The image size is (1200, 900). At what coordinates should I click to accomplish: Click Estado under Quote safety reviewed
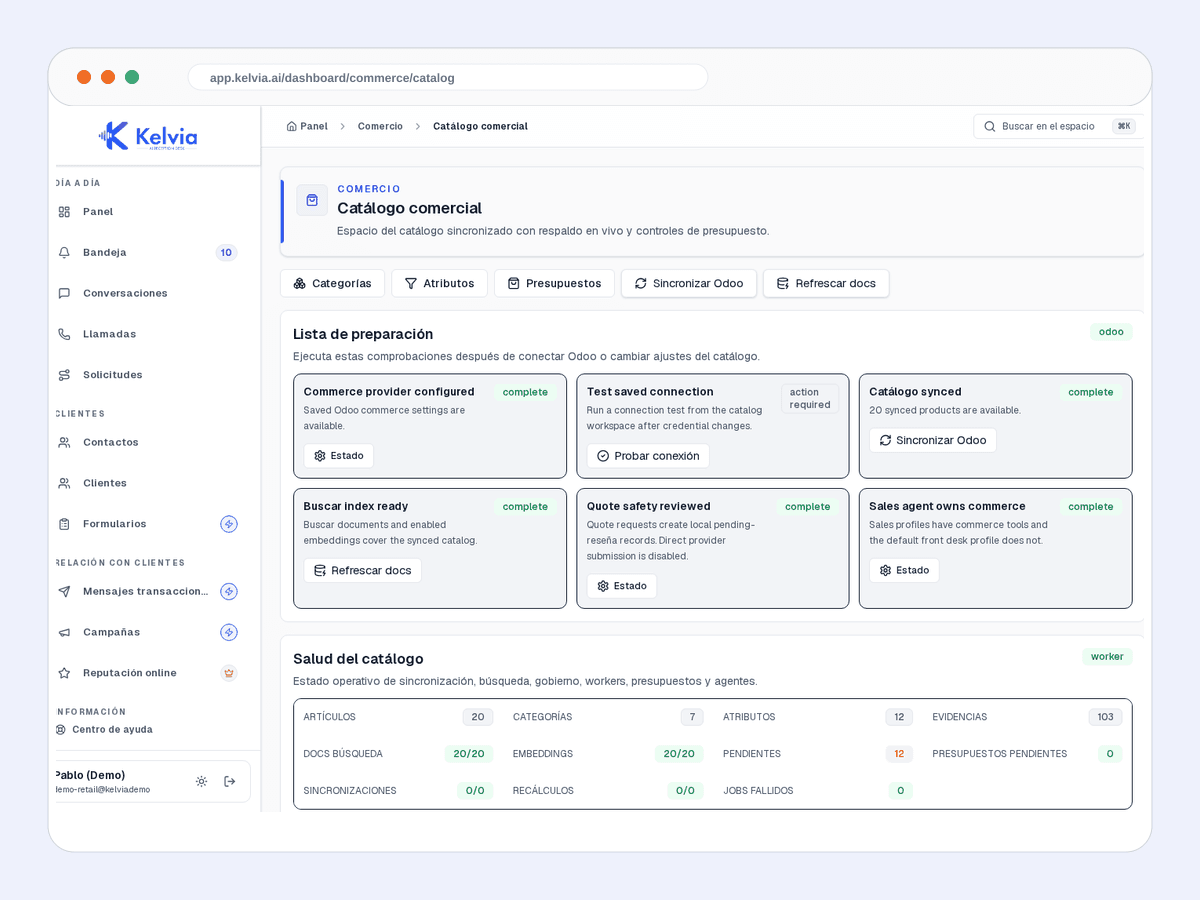pos(622,586)
